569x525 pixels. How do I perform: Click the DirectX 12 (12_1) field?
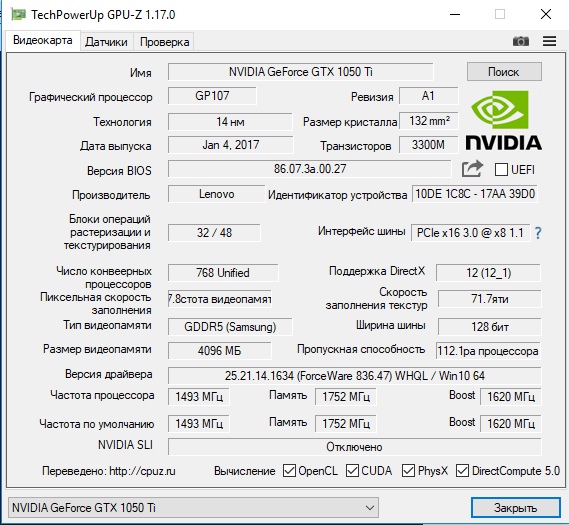pos(488,272)
